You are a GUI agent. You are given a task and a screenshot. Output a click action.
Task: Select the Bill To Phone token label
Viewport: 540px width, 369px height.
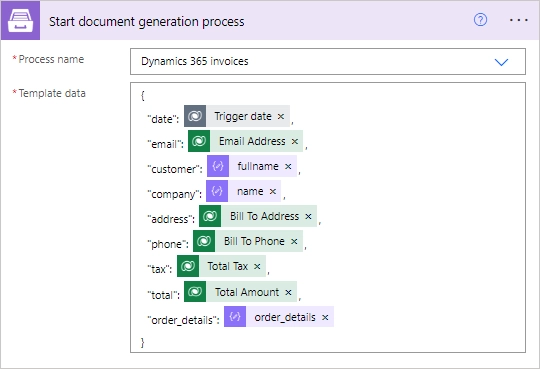click(x=254, y=241)
